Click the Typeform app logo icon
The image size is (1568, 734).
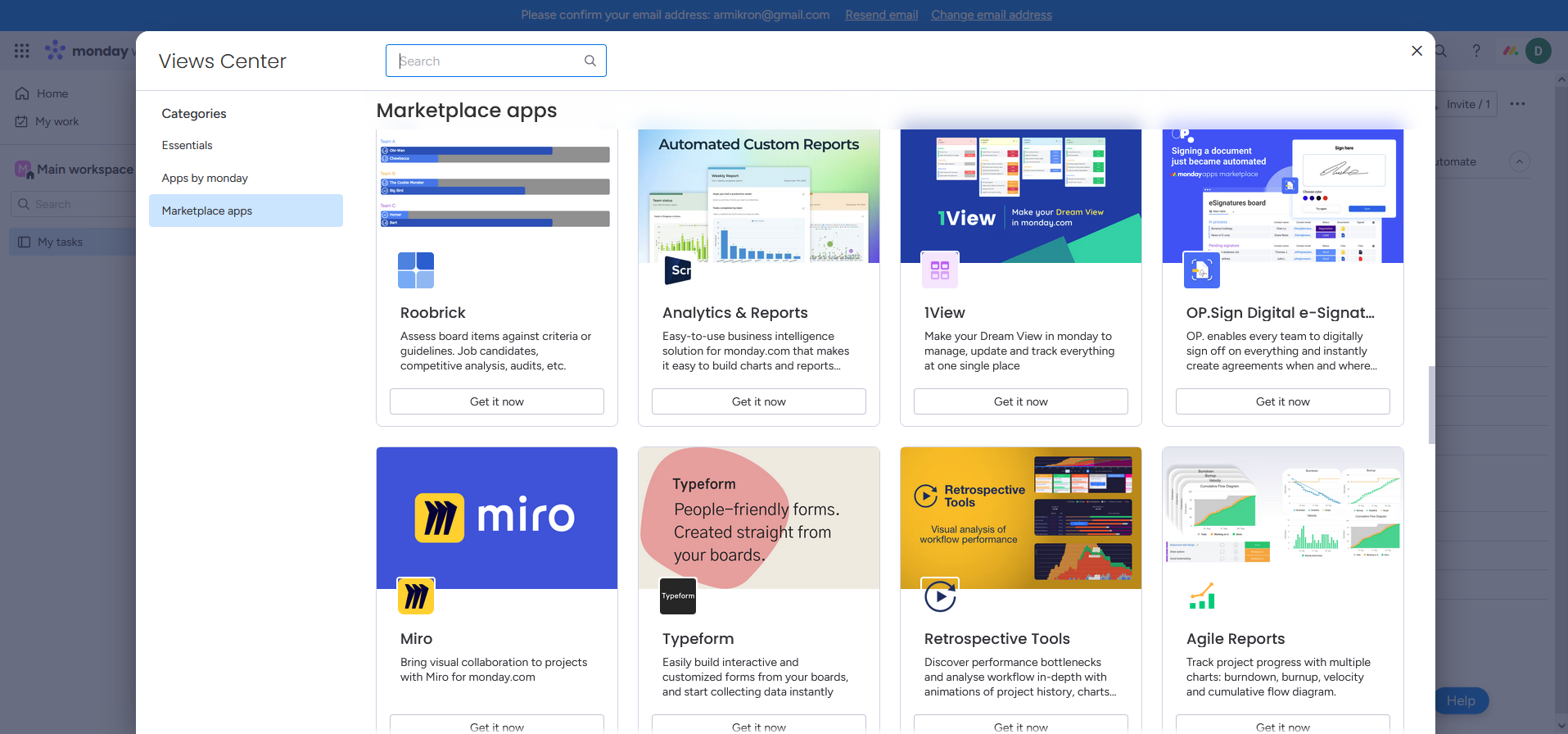click(x=678, y=596)
